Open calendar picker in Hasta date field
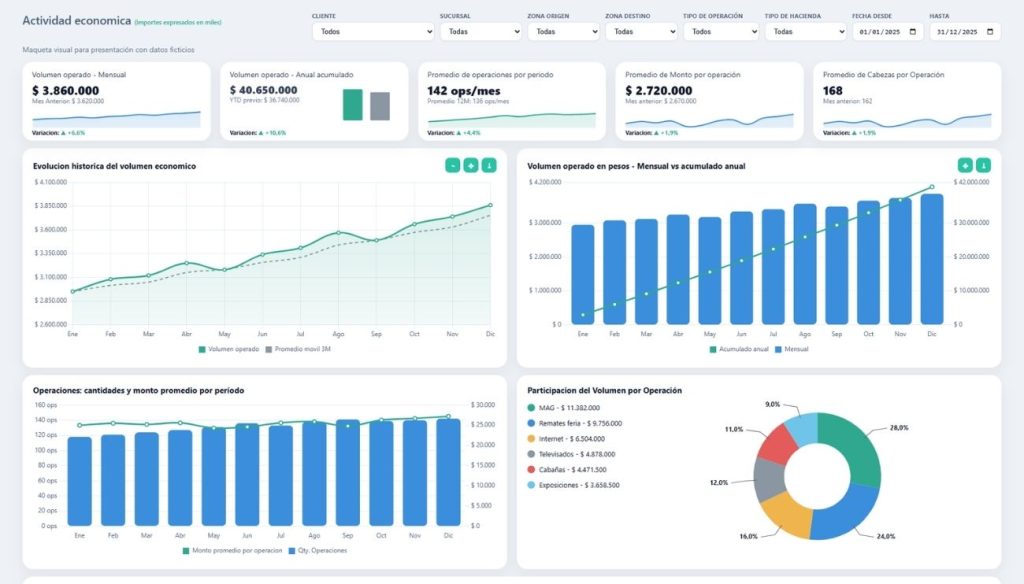This screenshot has width=1024, height=584. click(x=990, y=32)
